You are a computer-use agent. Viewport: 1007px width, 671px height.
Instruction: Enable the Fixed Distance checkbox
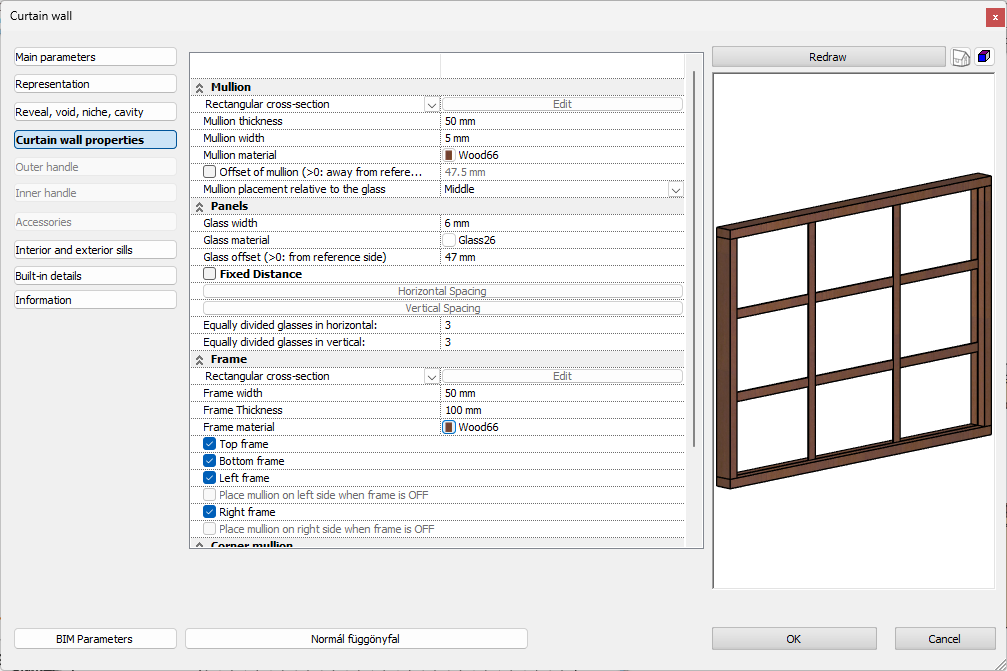coord(209,274)
